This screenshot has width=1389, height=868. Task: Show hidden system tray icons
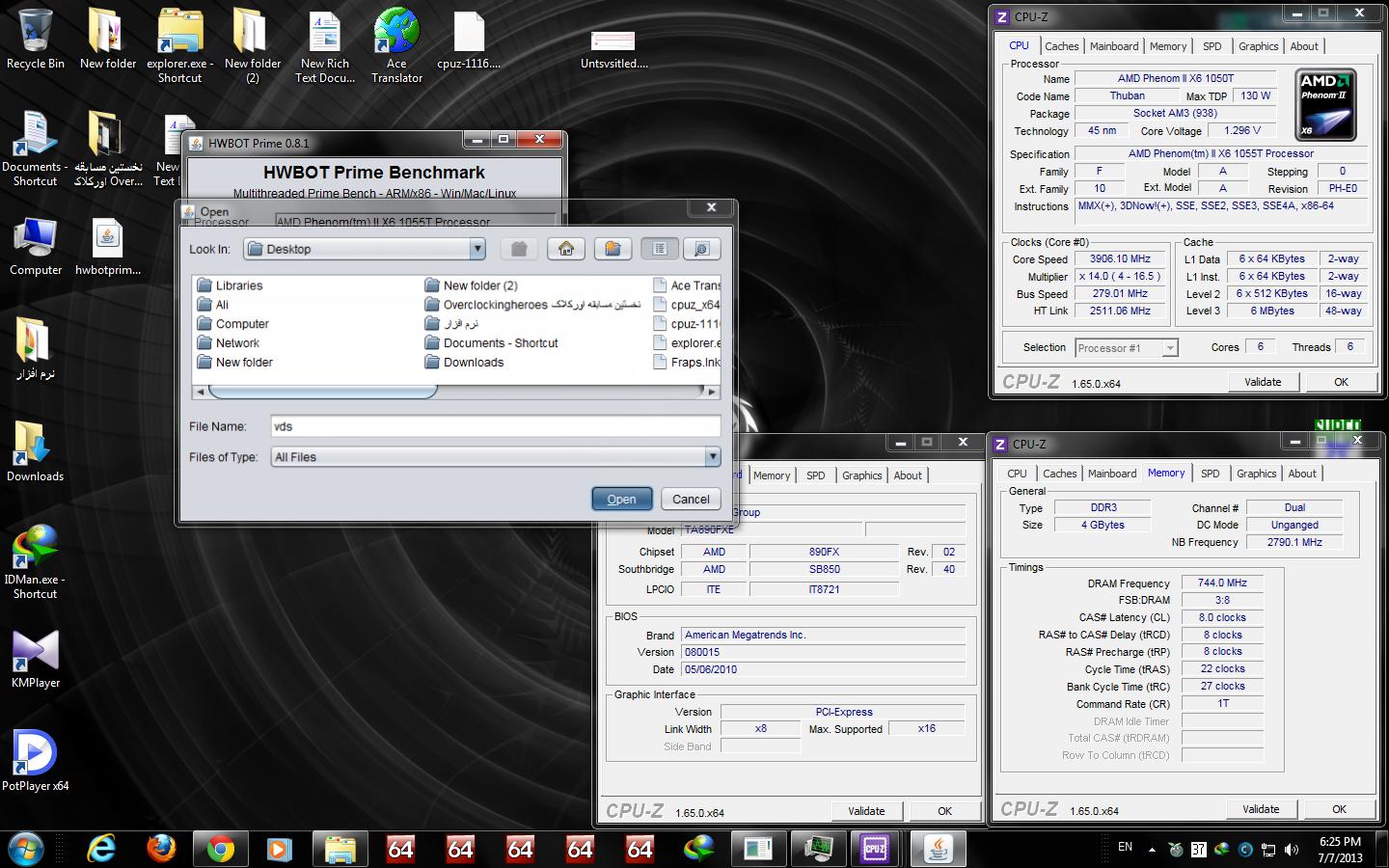(x=1152, y=850)
